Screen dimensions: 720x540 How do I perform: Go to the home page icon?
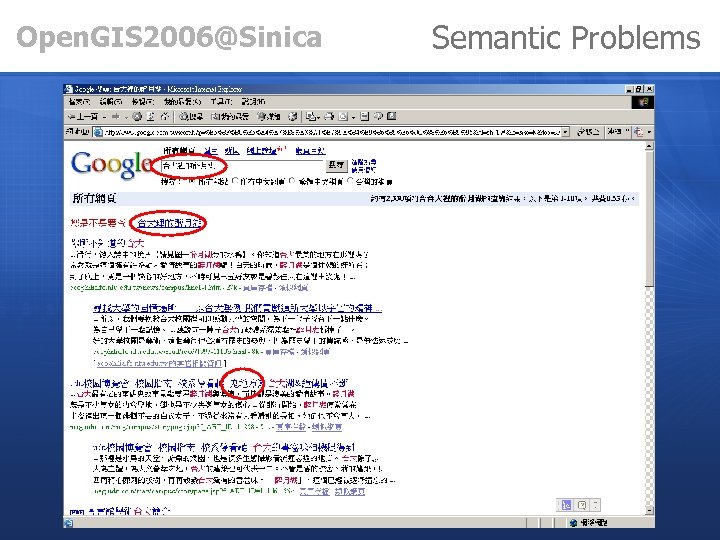[x=165, y=117]
